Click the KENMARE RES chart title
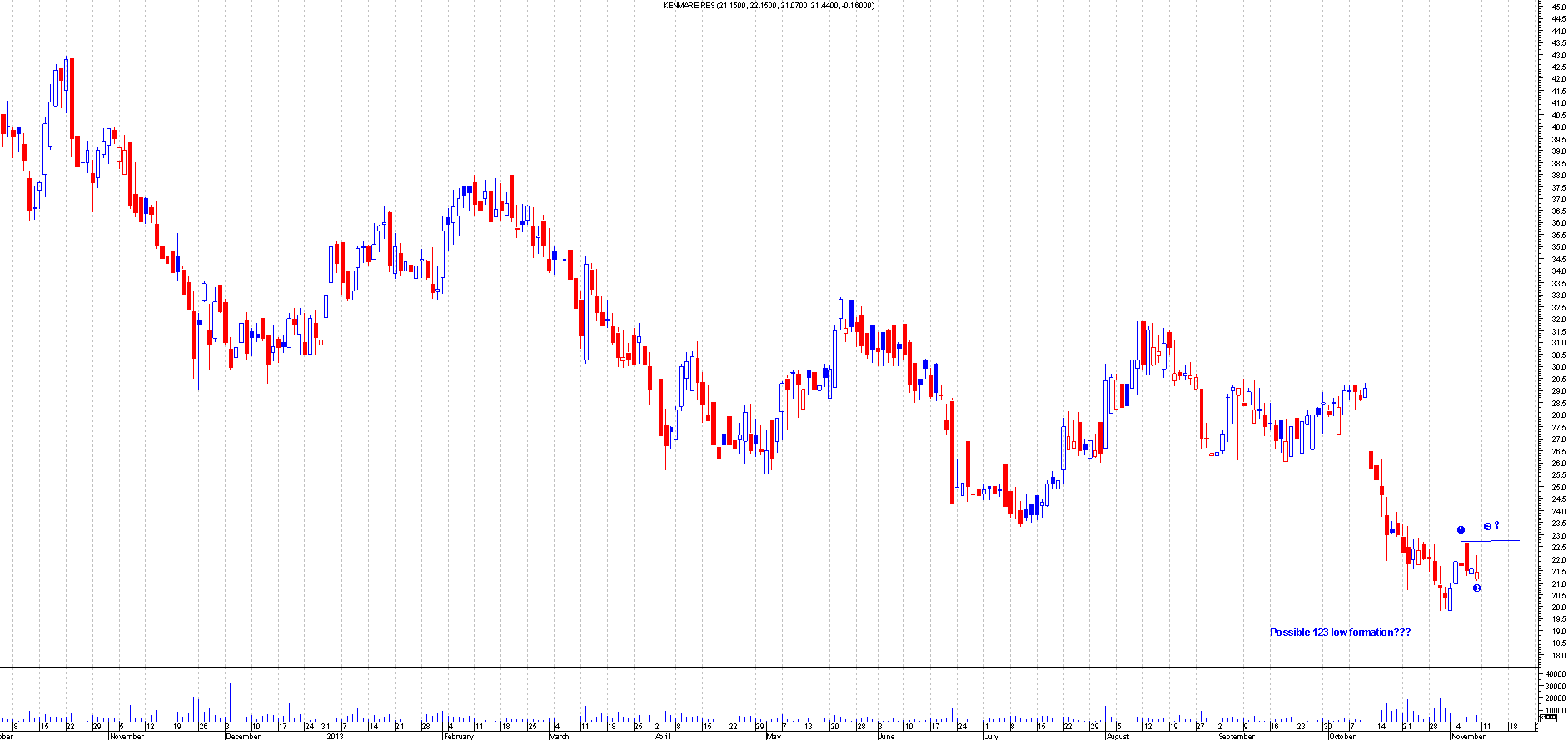 (x=768, y=6)
